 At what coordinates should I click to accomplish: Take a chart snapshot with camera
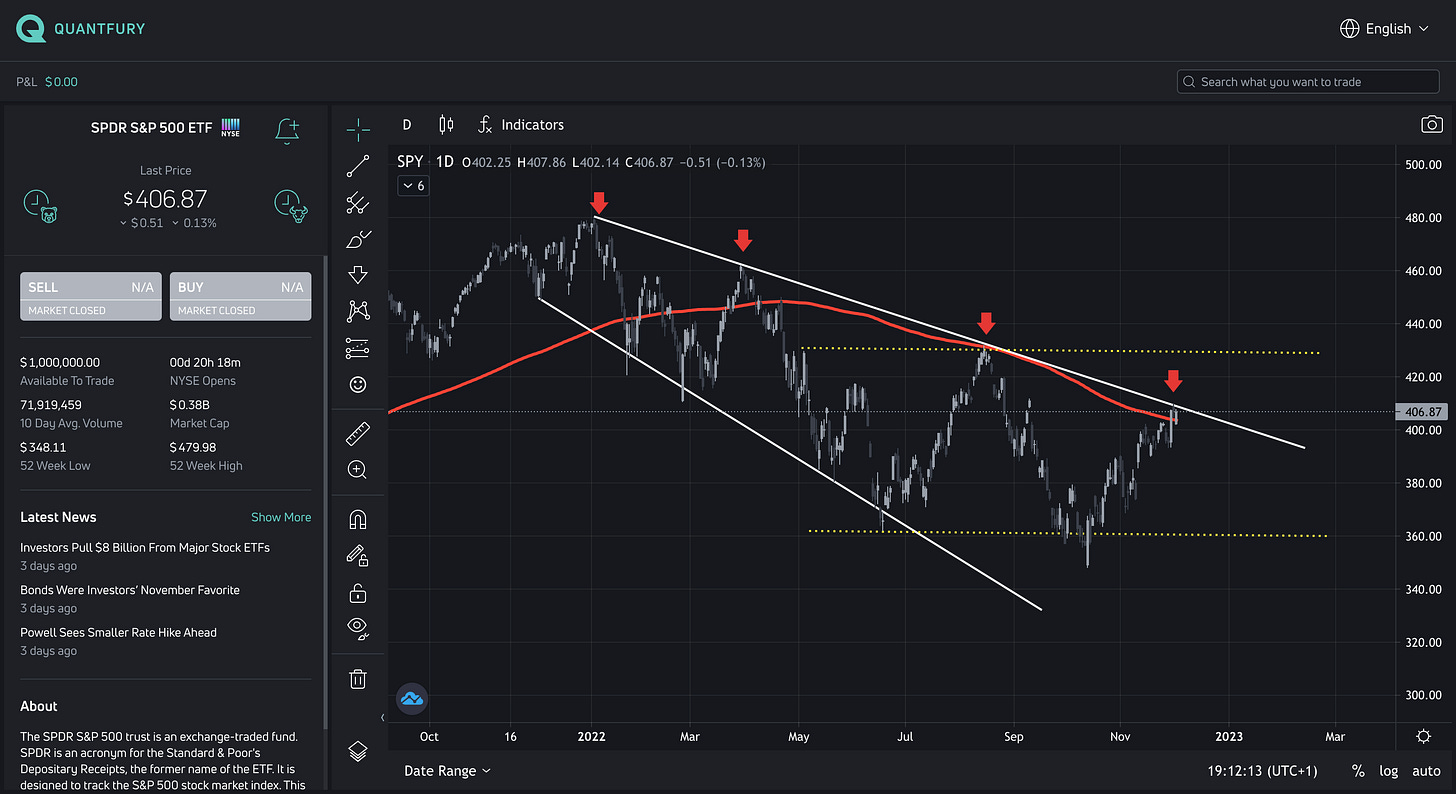tap(1432, 125)
